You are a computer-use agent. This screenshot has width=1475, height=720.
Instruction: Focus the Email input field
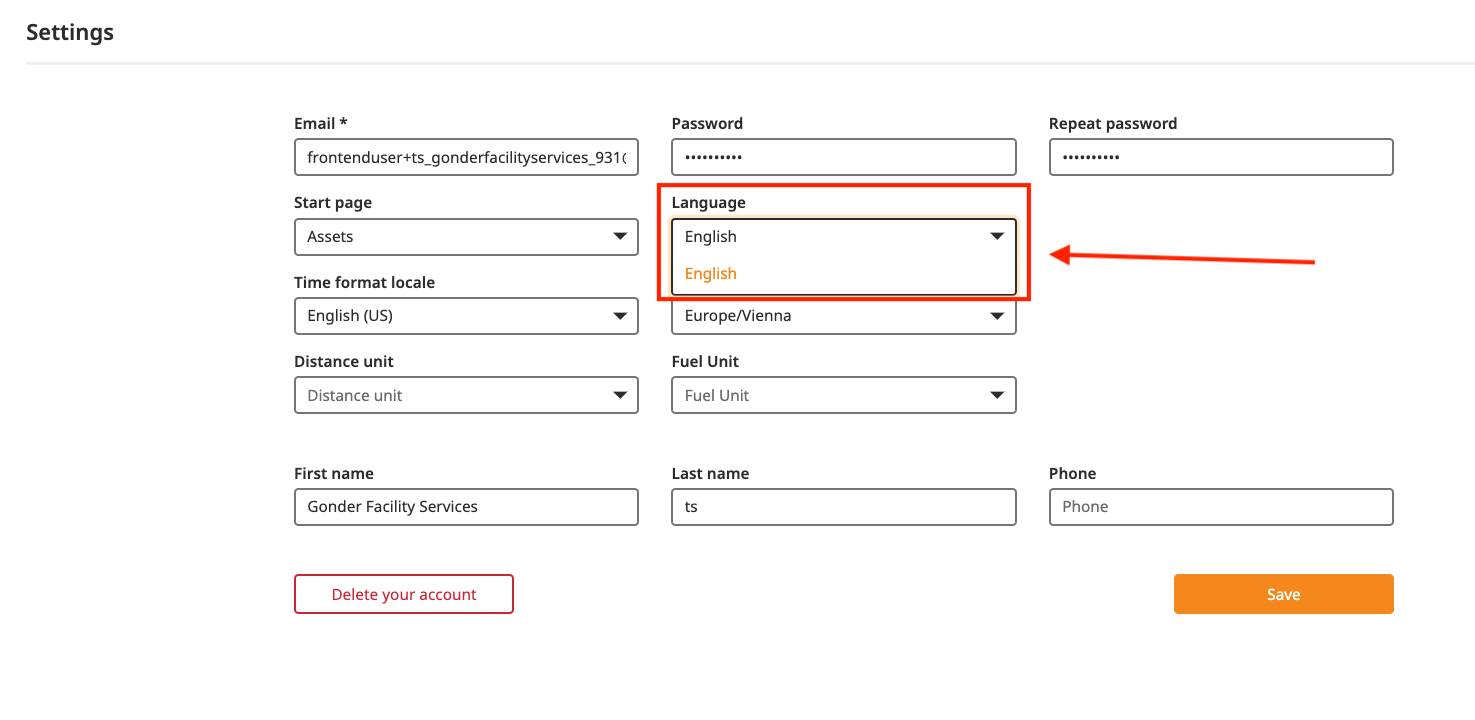tap(466, 157)
